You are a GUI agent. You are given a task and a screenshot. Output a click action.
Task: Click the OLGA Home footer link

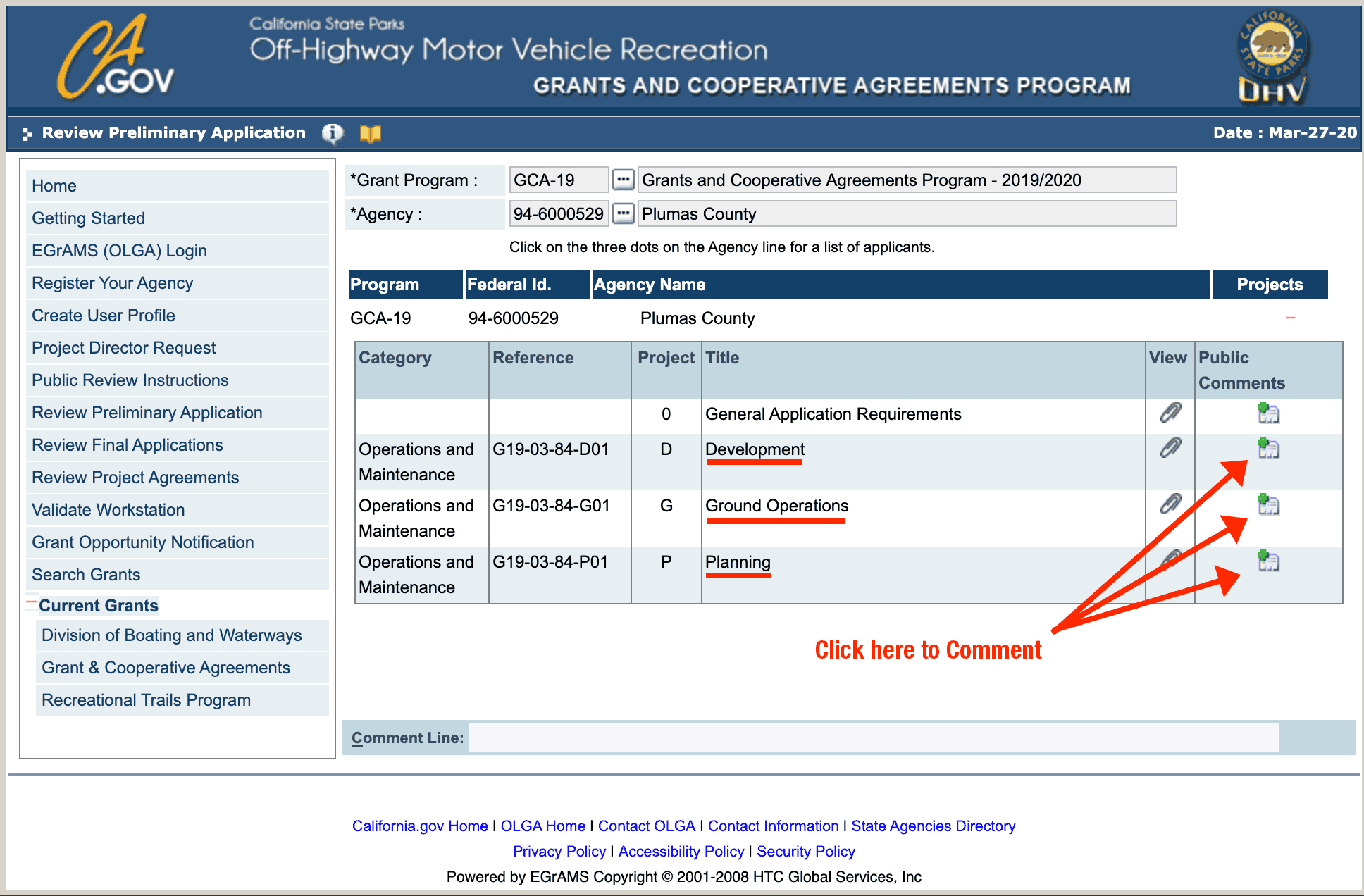pos(543,826)
